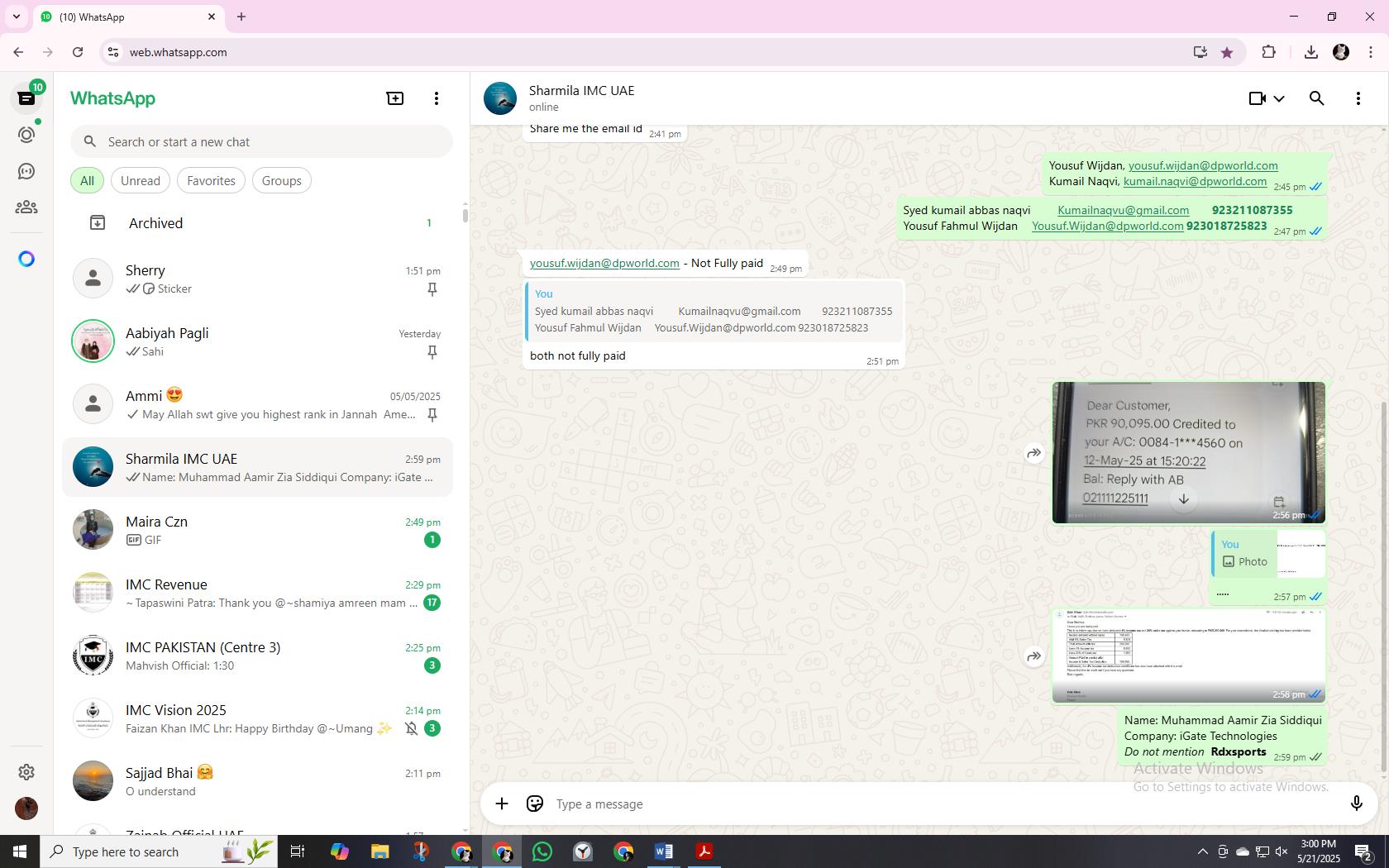The height and width of the screenshot is (868, 1389).
Task: Open Chrome Extensions puzzle icon
Action: click(x=1268, y=52)
